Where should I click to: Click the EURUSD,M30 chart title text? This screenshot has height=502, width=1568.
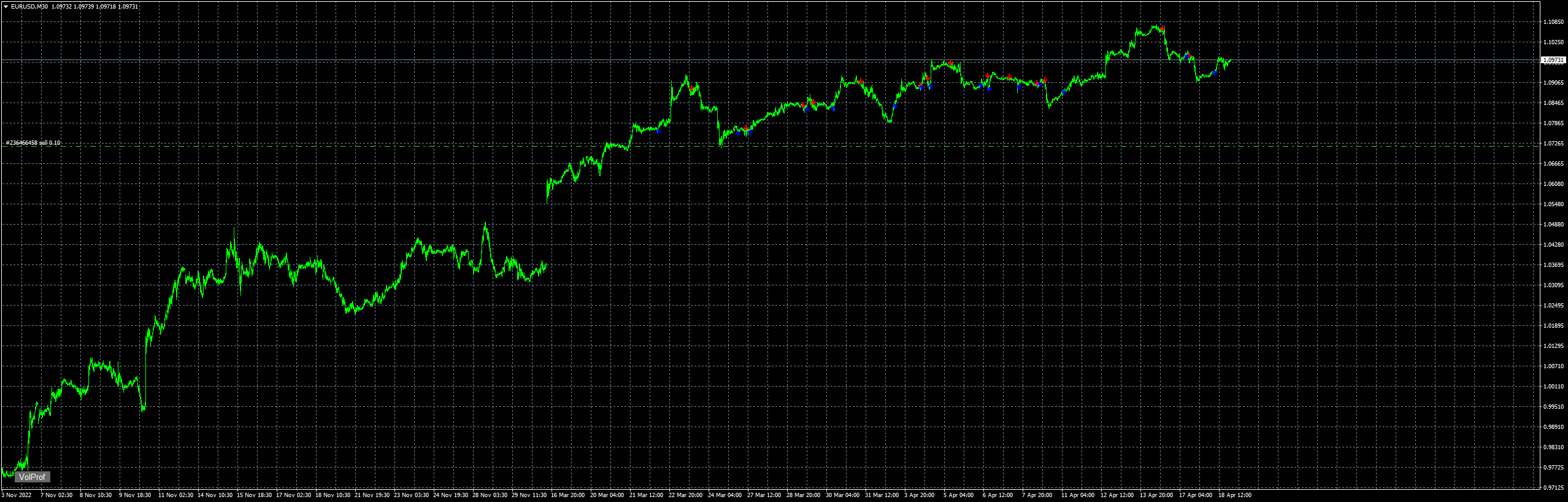(29, 7)
